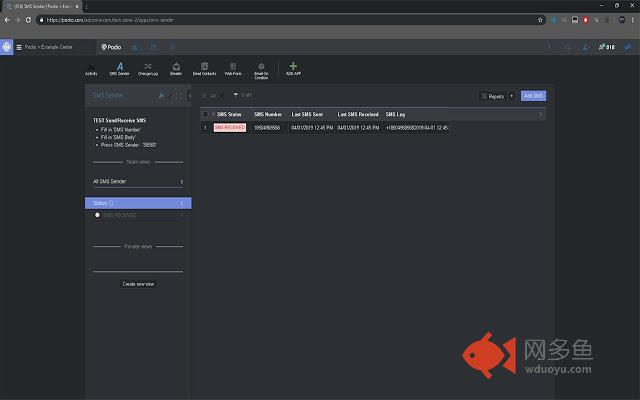
Task: Expand the table columns arrow
Action: [541, 114]
